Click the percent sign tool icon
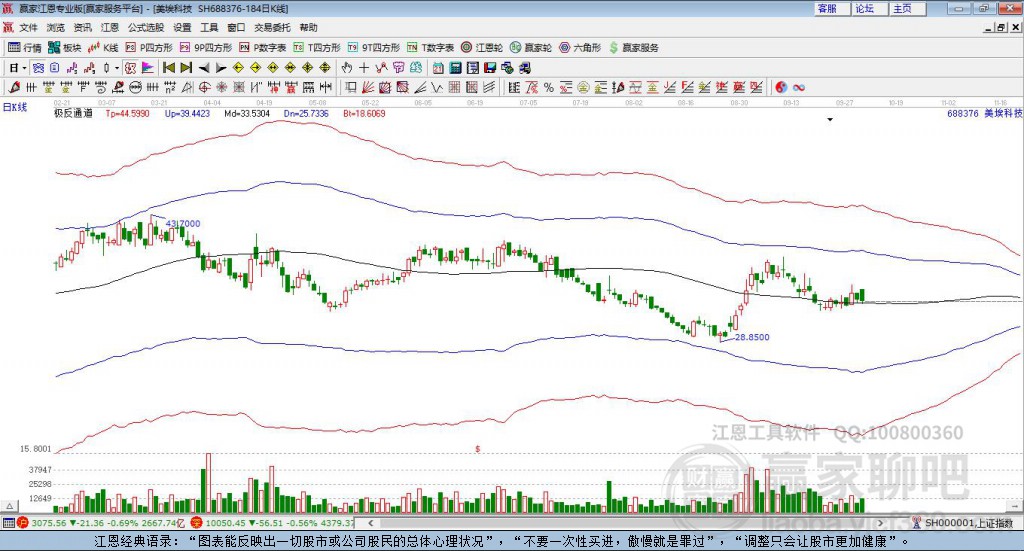The width and height of the screenshot is (1024, 551). click(548, 87)
